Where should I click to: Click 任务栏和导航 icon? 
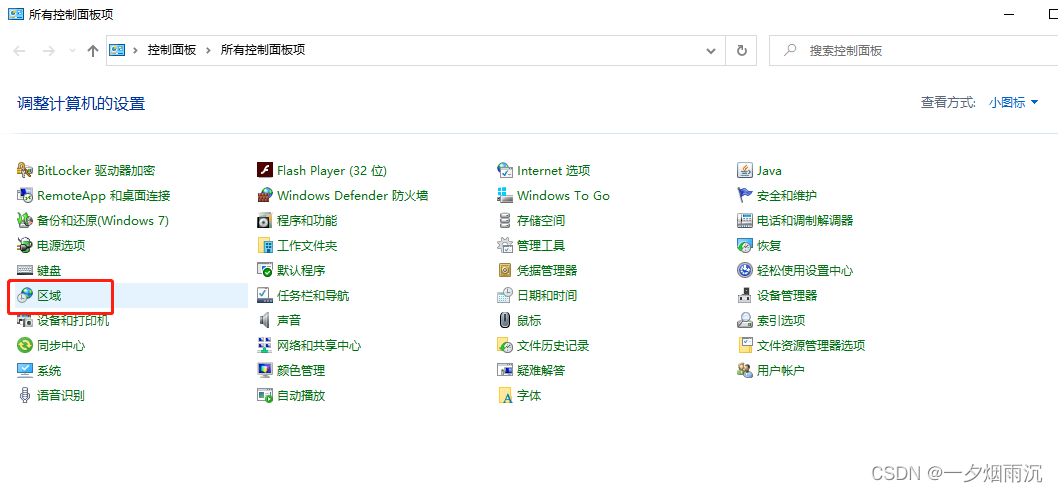pos(264,296)
